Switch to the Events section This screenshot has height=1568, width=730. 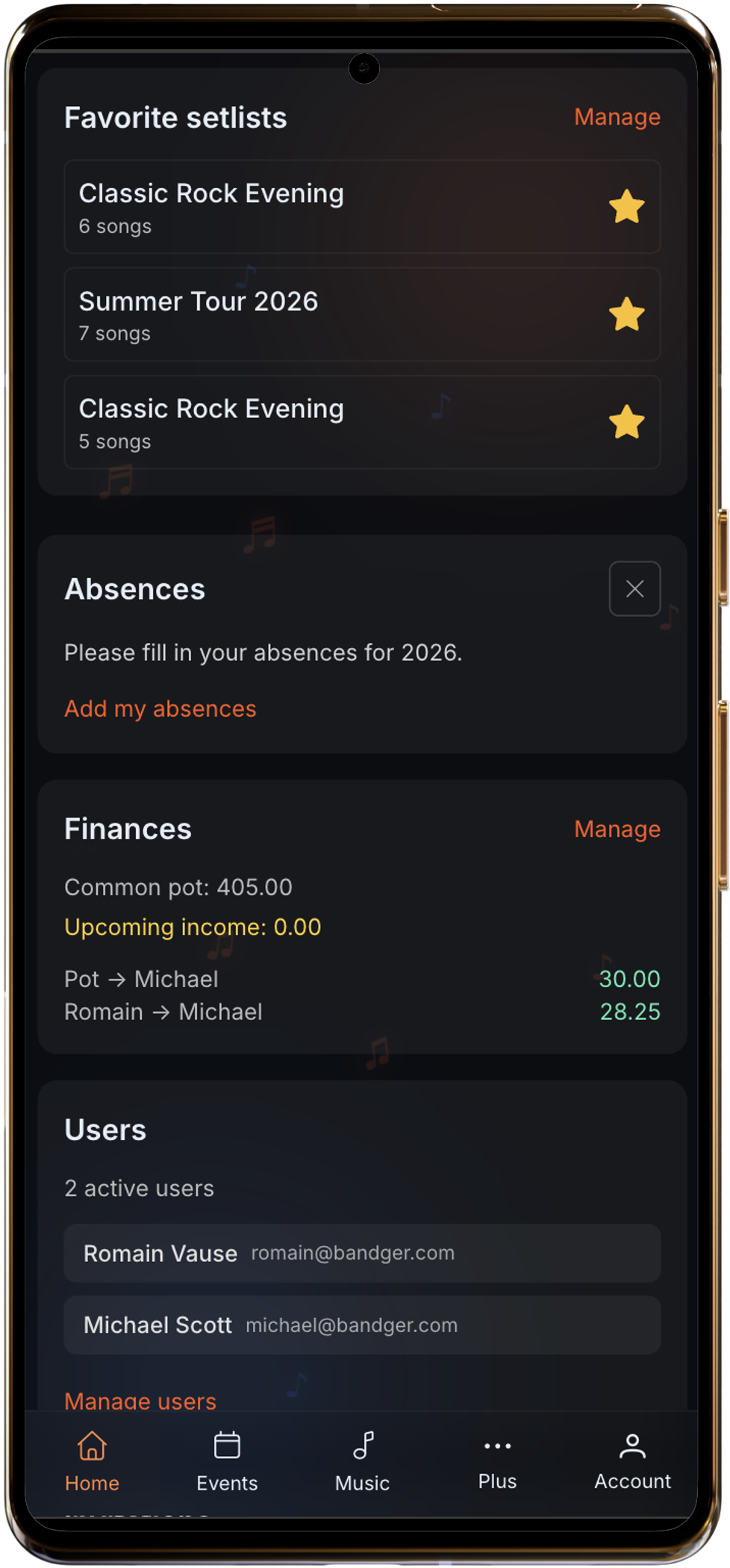pyautogui.click(x=226, y=1462)
